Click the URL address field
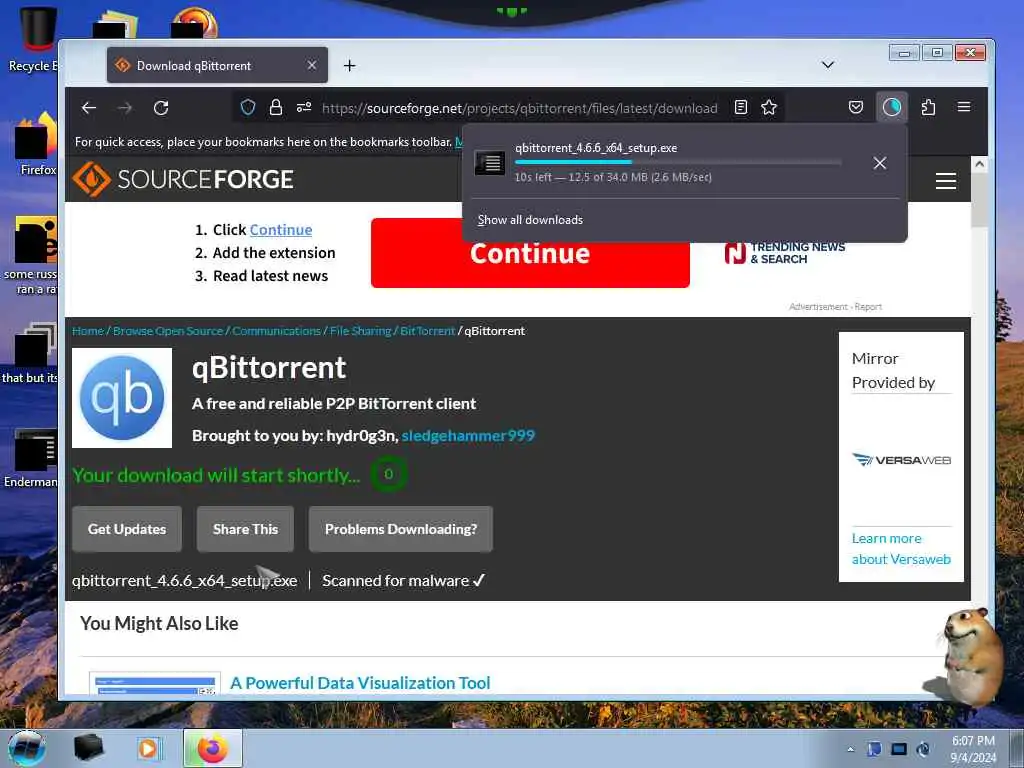 [519, 108]
